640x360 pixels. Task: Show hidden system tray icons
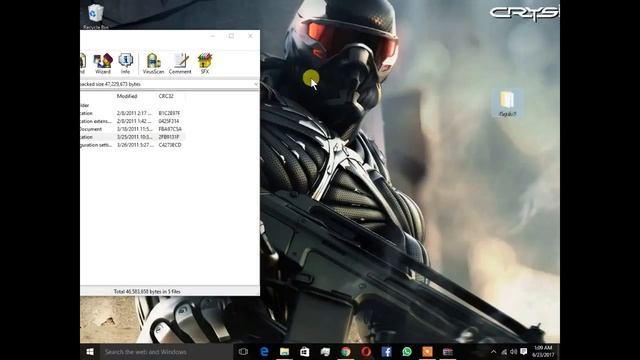(493, 352)
